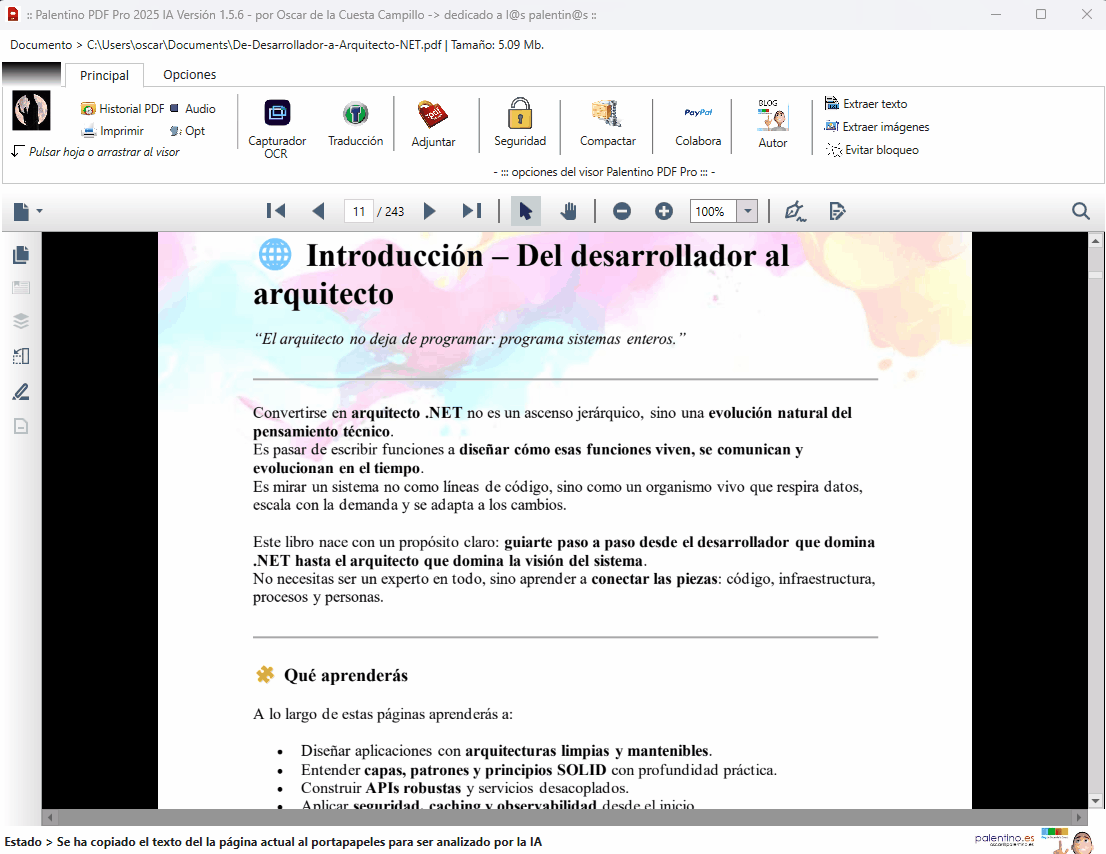Open the PayPal Colabora option

tap(698, 114)
